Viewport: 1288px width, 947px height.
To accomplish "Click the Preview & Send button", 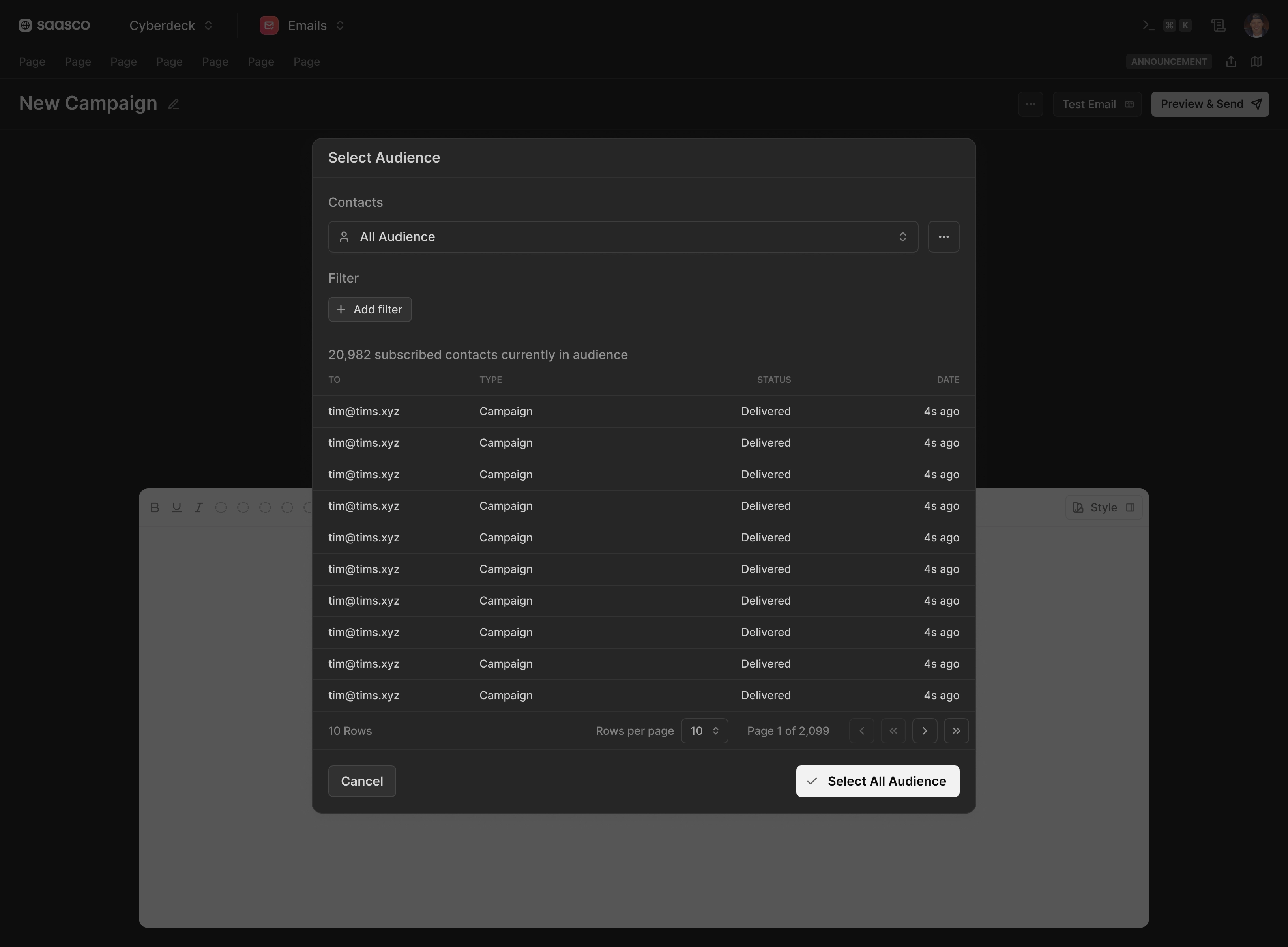I will point(1210,104).
